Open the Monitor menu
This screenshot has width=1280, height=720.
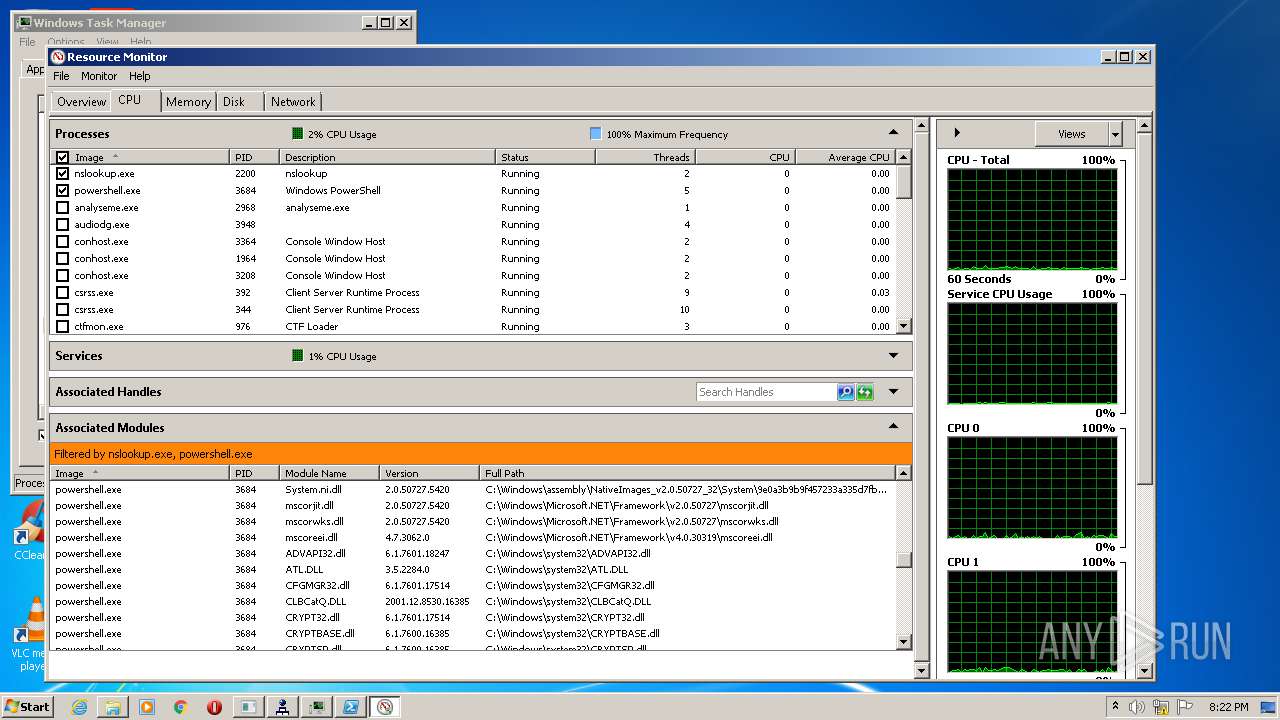coord(99,76)
